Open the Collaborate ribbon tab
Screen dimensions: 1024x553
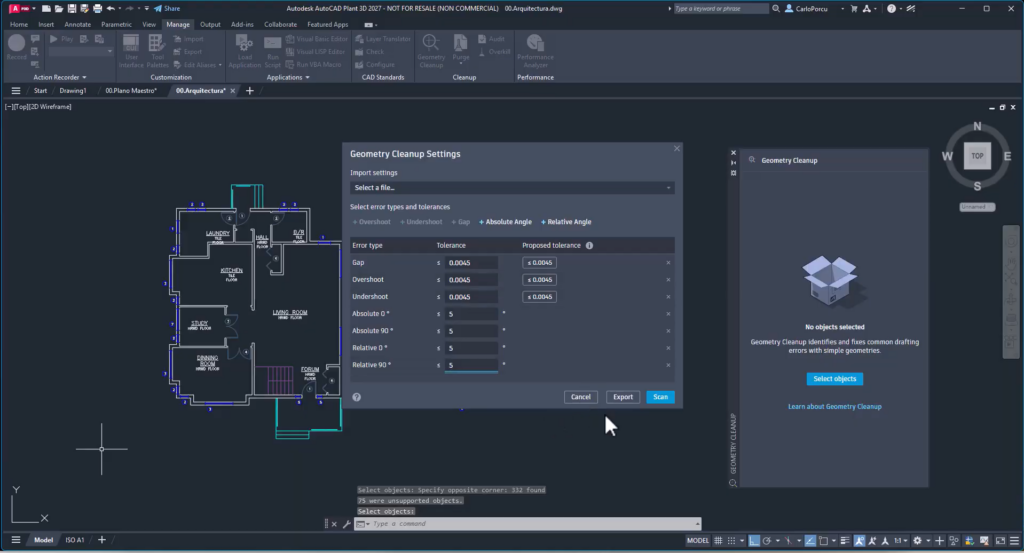point(280,25)
